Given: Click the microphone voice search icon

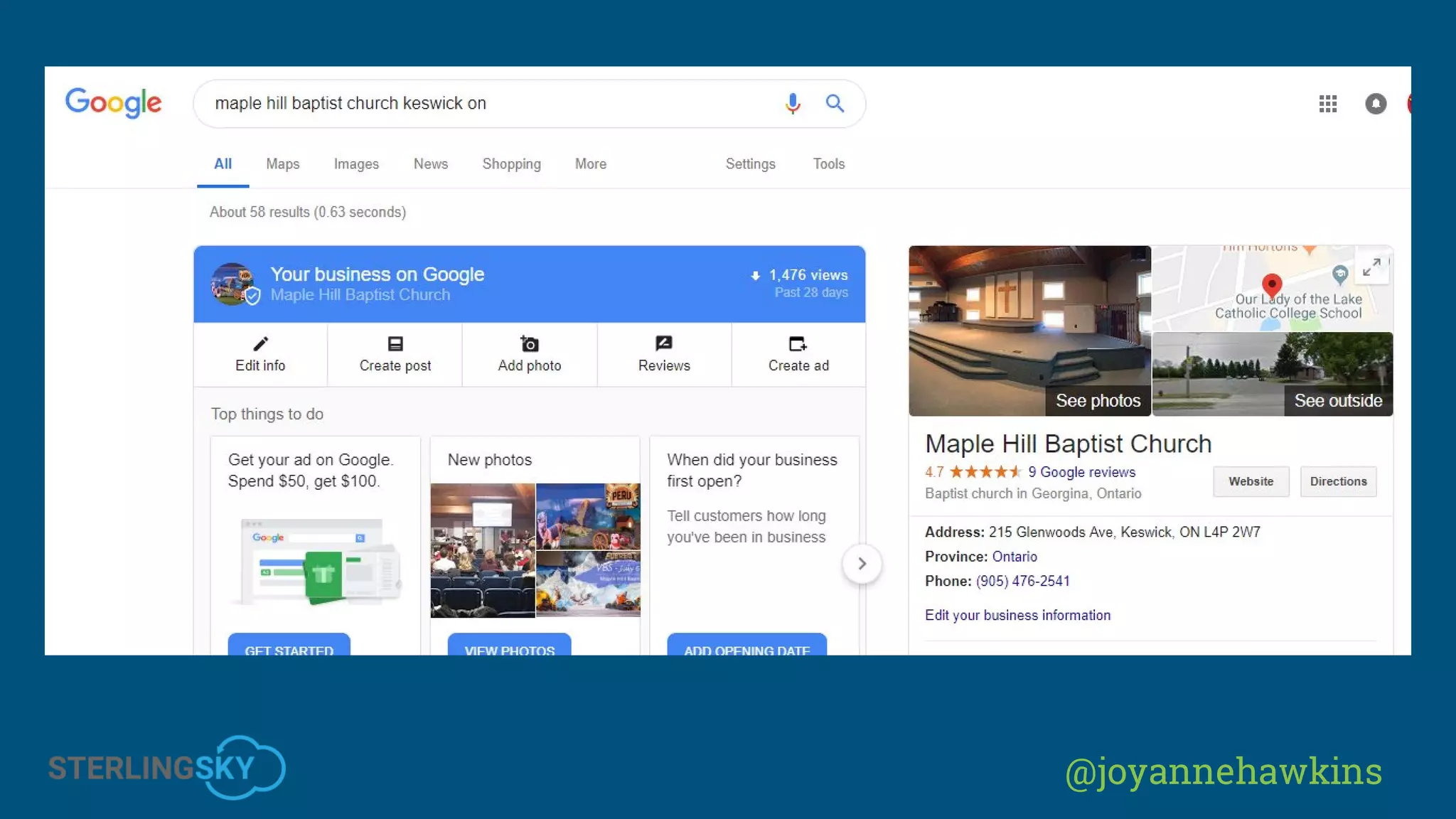Looking at the screenshot, I should tap(793, 104).
